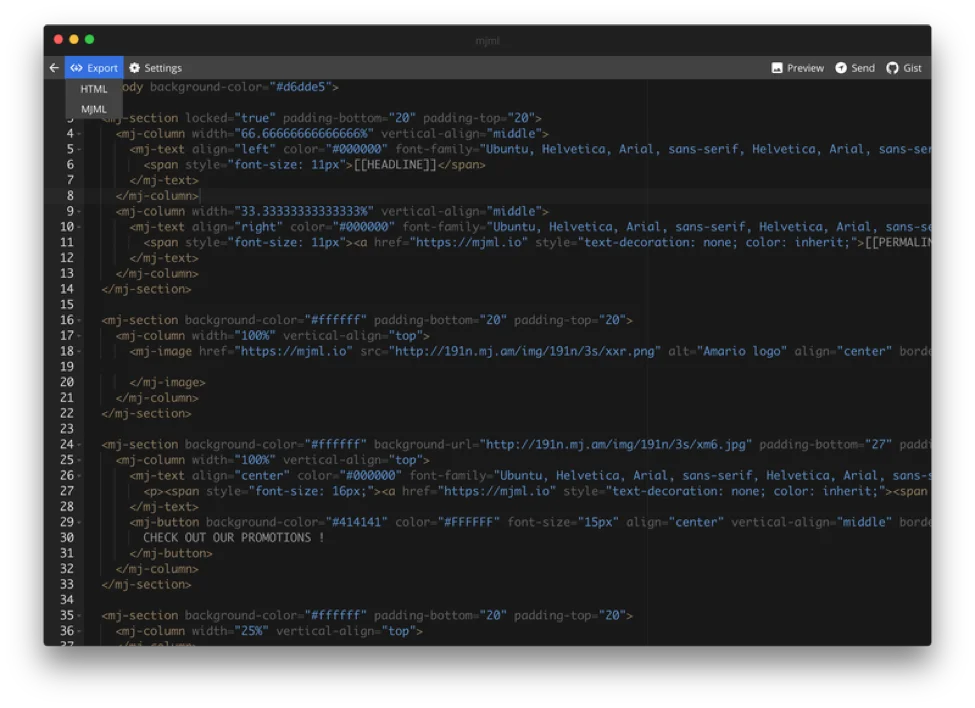Place cursor on the [[HEADLINE]] text

coord(391,165)
